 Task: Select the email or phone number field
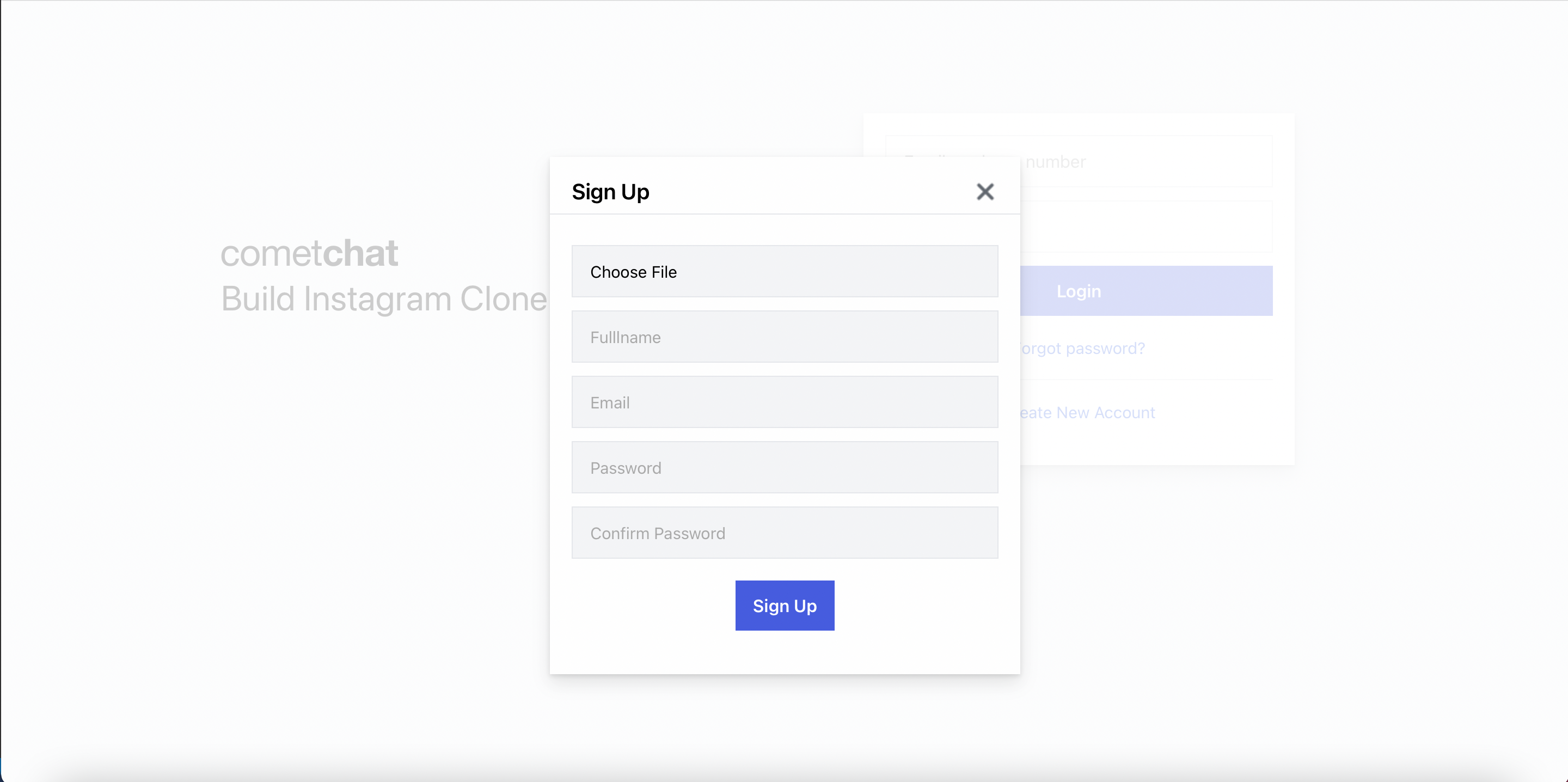point(1146,161)
